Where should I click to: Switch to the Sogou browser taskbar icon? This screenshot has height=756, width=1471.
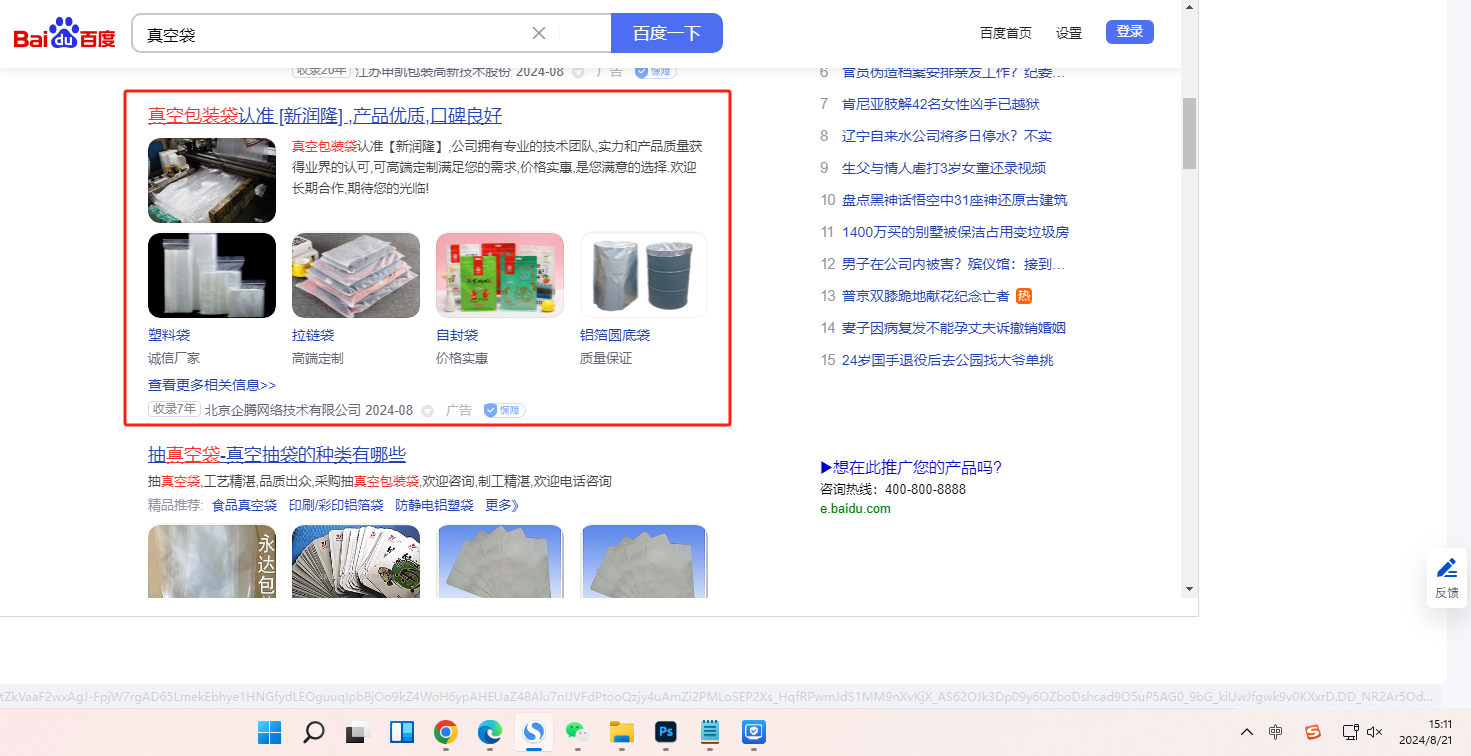[534, 732]
